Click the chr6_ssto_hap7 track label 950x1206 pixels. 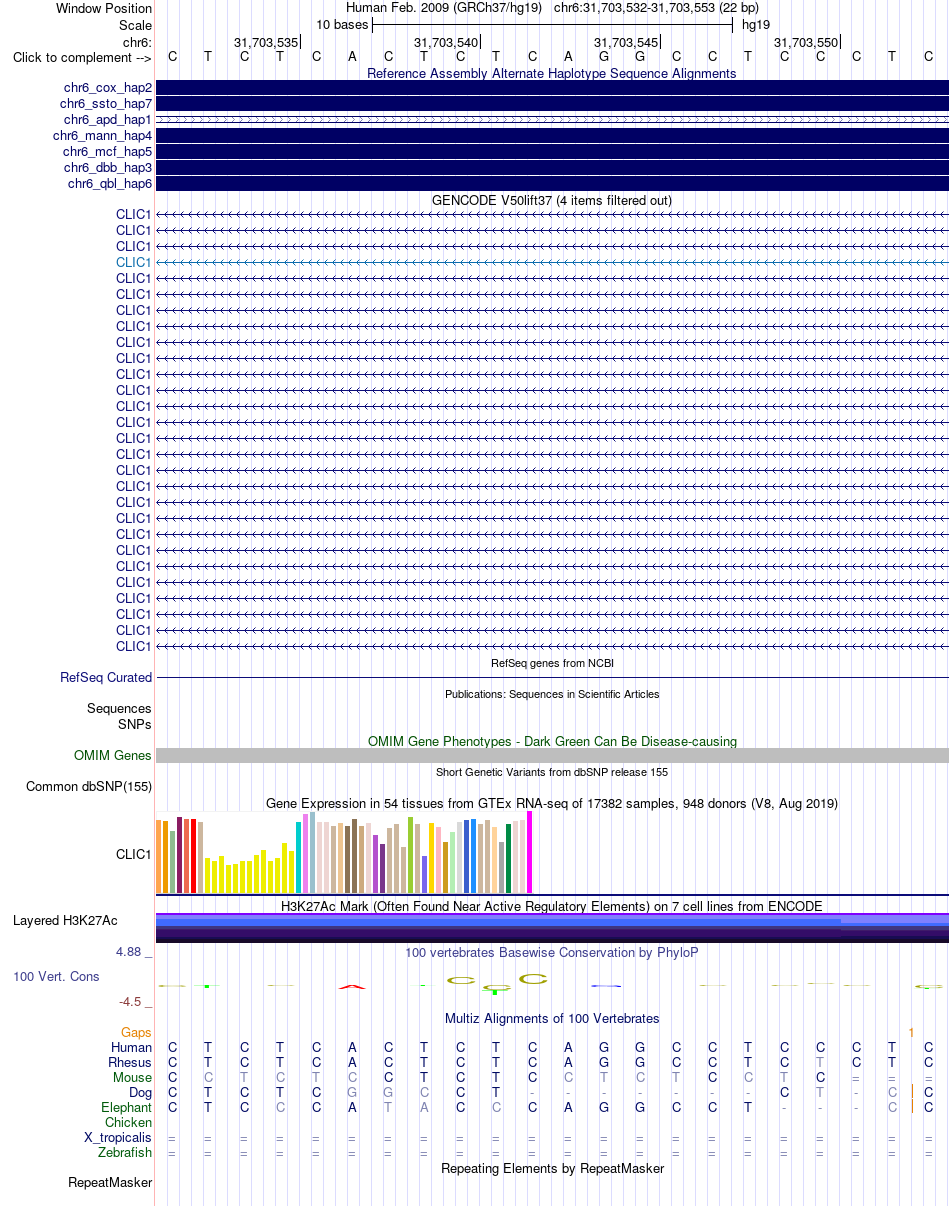pyautogui.click(x=106, y=104)
